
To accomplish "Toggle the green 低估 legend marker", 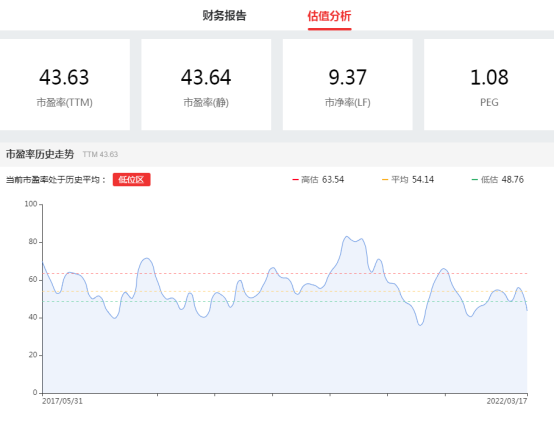I will click(475, 180).
